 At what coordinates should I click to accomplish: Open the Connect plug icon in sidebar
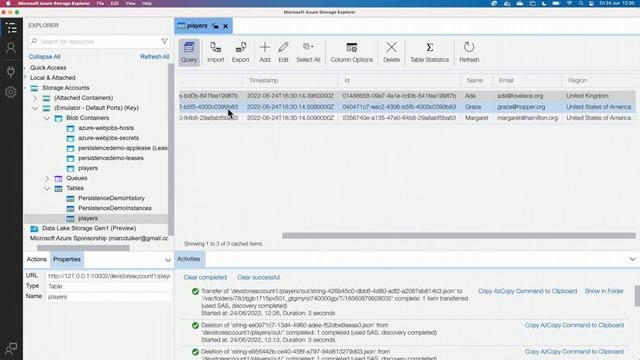[x=11, y=71]
